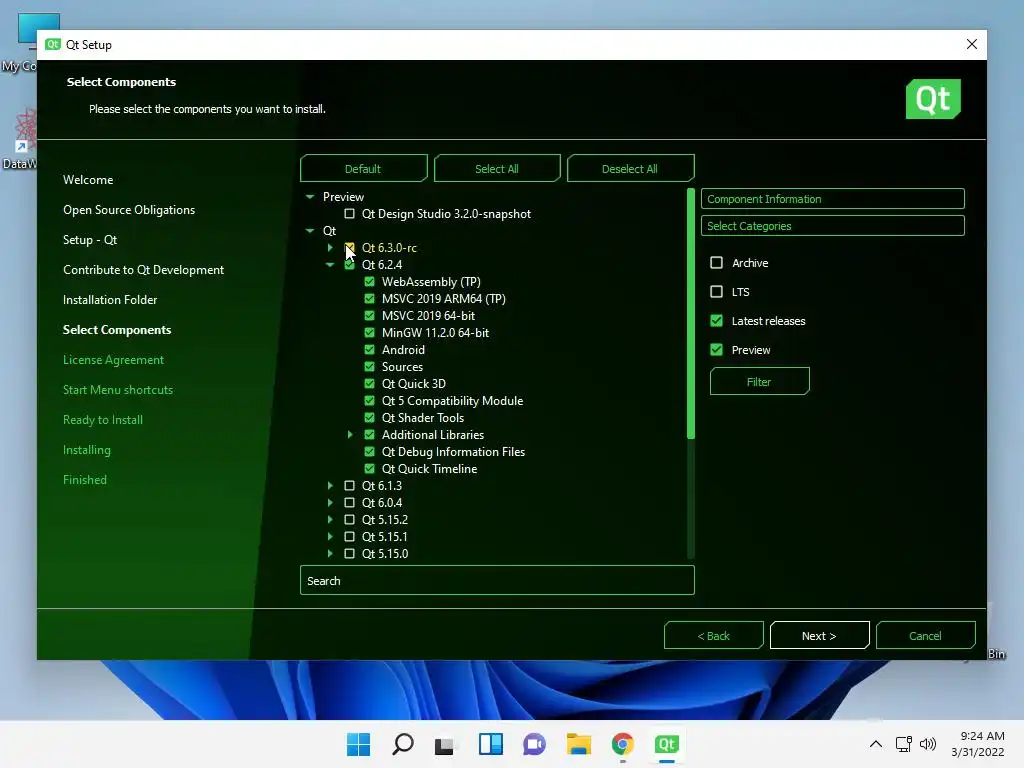Toggle the Qt 6.3.0-rc checkbox
Viewport: 1024px width, 768px height.
pyautogui.click(x=349, y=248)
